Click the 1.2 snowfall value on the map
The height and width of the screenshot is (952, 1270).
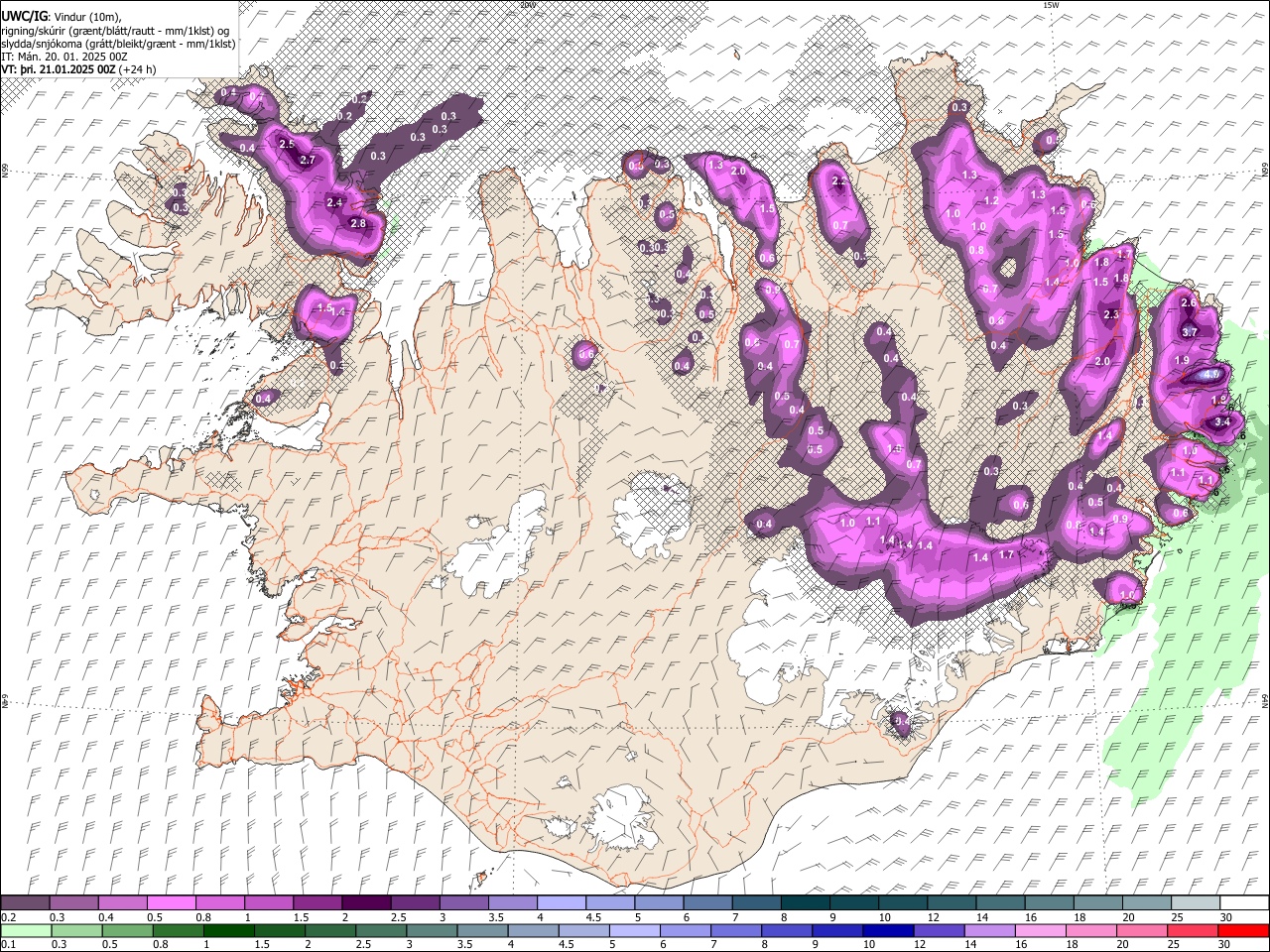pyautogui.click(x=990, y=201)
